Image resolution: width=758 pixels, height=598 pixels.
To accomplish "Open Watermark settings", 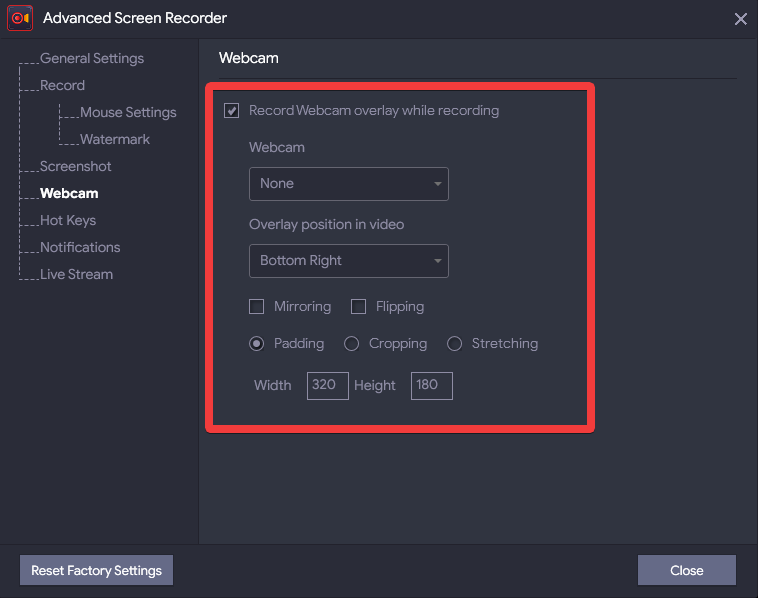I will point(115,139).
